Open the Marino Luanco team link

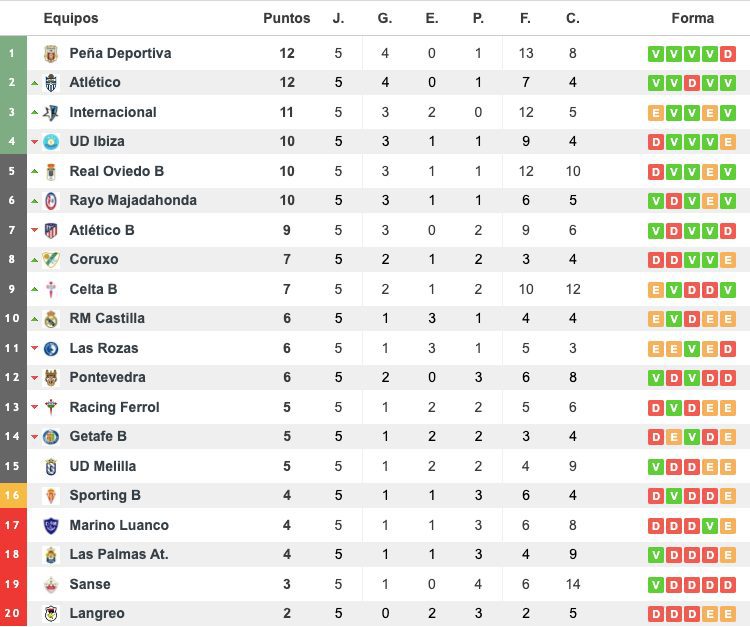(x=119, y=525)
